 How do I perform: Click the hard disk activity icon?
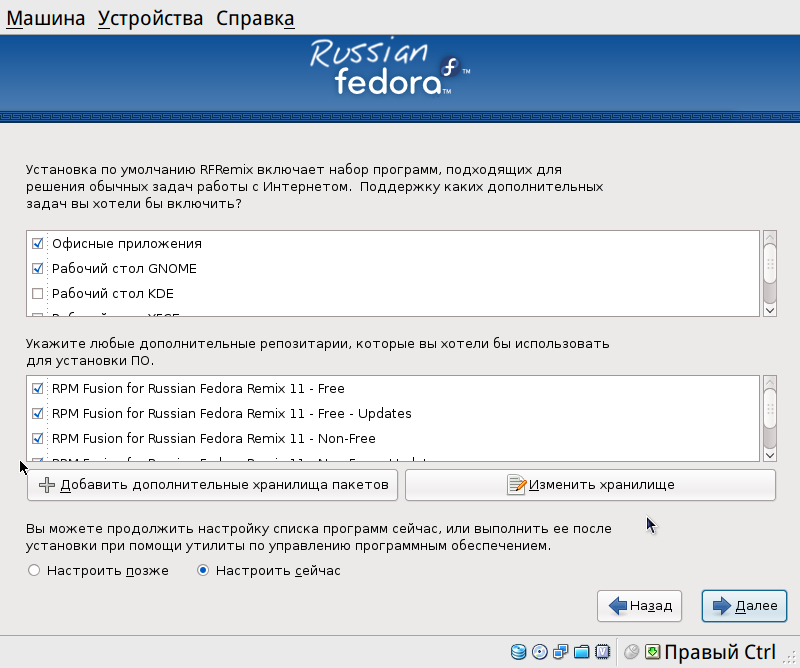(x=518, y=652)
